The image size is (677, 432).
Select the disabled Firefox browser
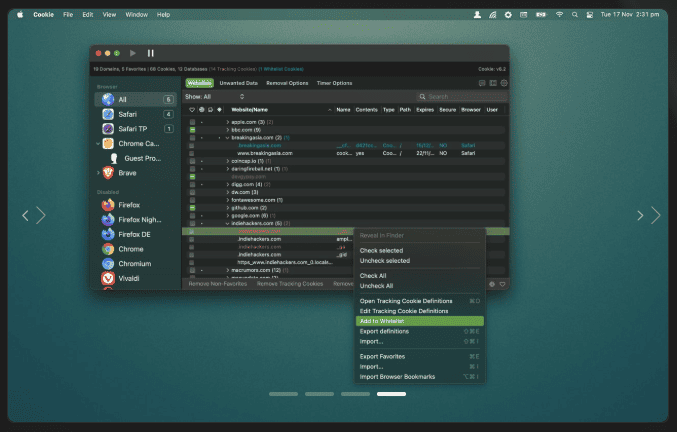[136, 205]
